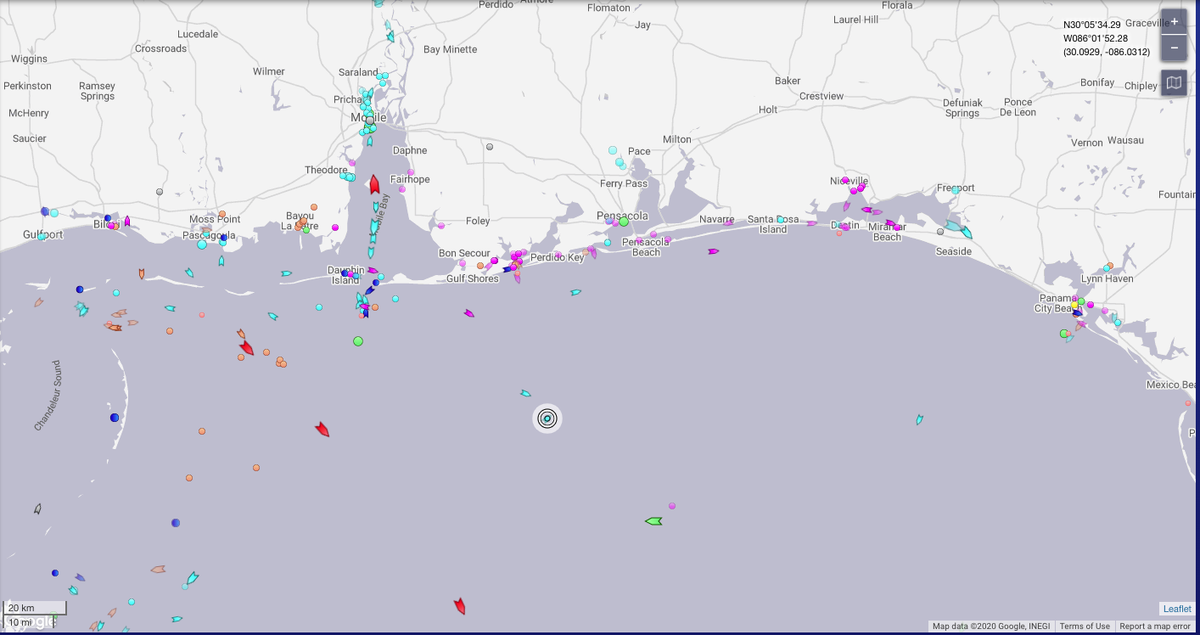The image size is (1200, 635).
Task: Select the green circle marker at Pensacola
Action: [623, 222]
